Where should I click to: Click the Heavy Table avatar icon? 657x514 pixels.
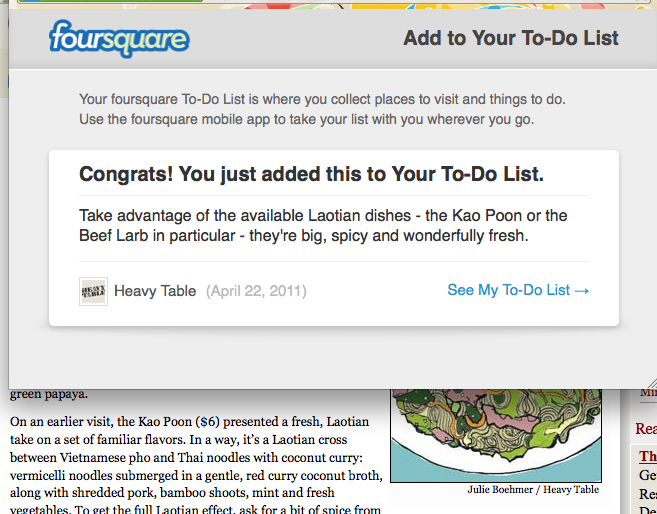point(93,291)
